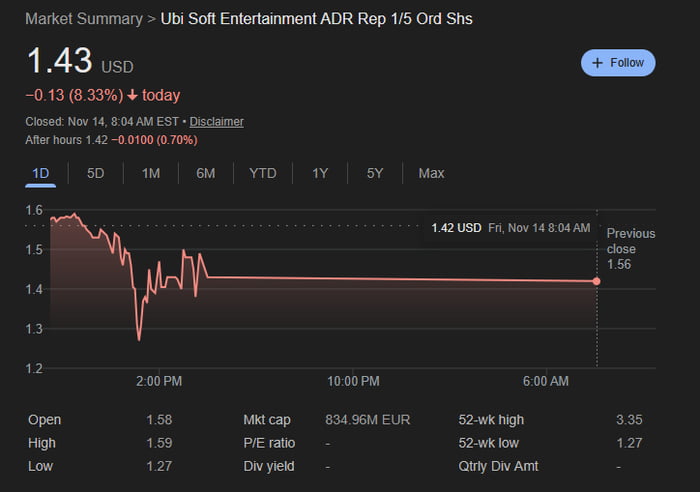
Task: Click the chart's lowest price dip
Action: tap(139, 340)
